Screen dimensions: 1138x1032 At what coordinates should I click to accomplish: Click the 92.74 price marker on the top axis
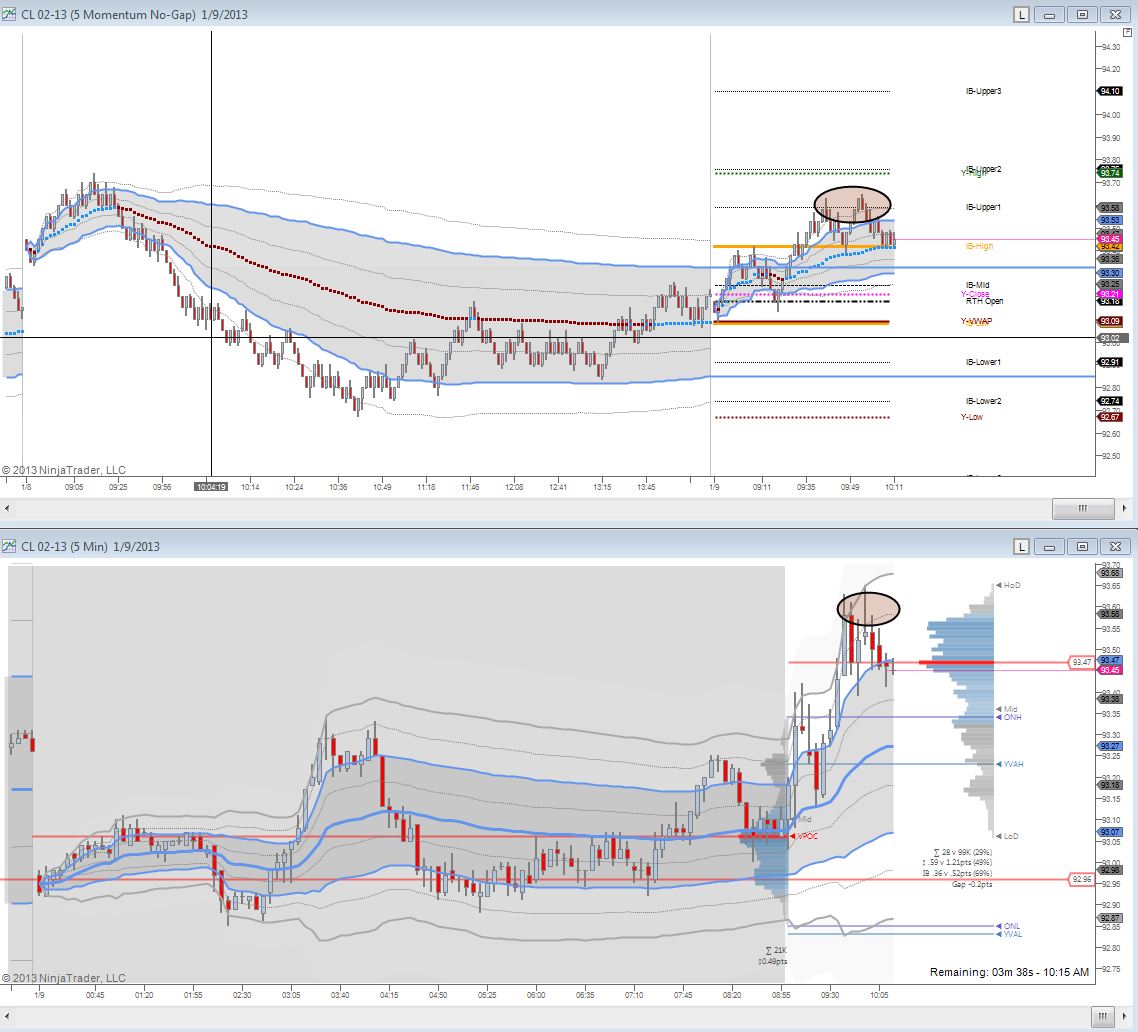click(x=1110, y=401)
